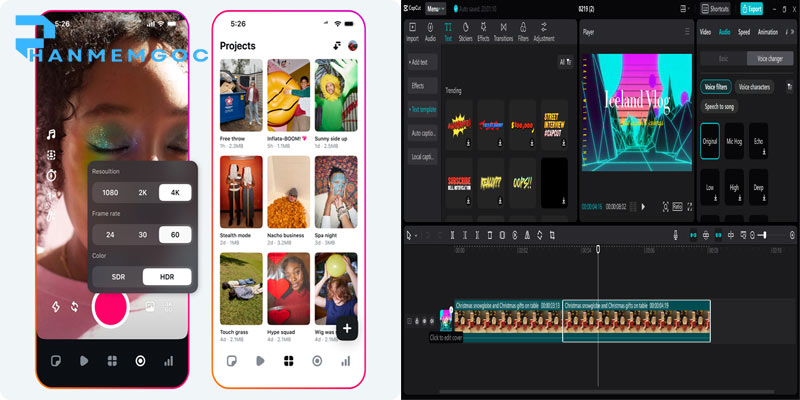This screenshot has height=400, width=800.
Task: Click the Export button
Action: click(752, 9)
